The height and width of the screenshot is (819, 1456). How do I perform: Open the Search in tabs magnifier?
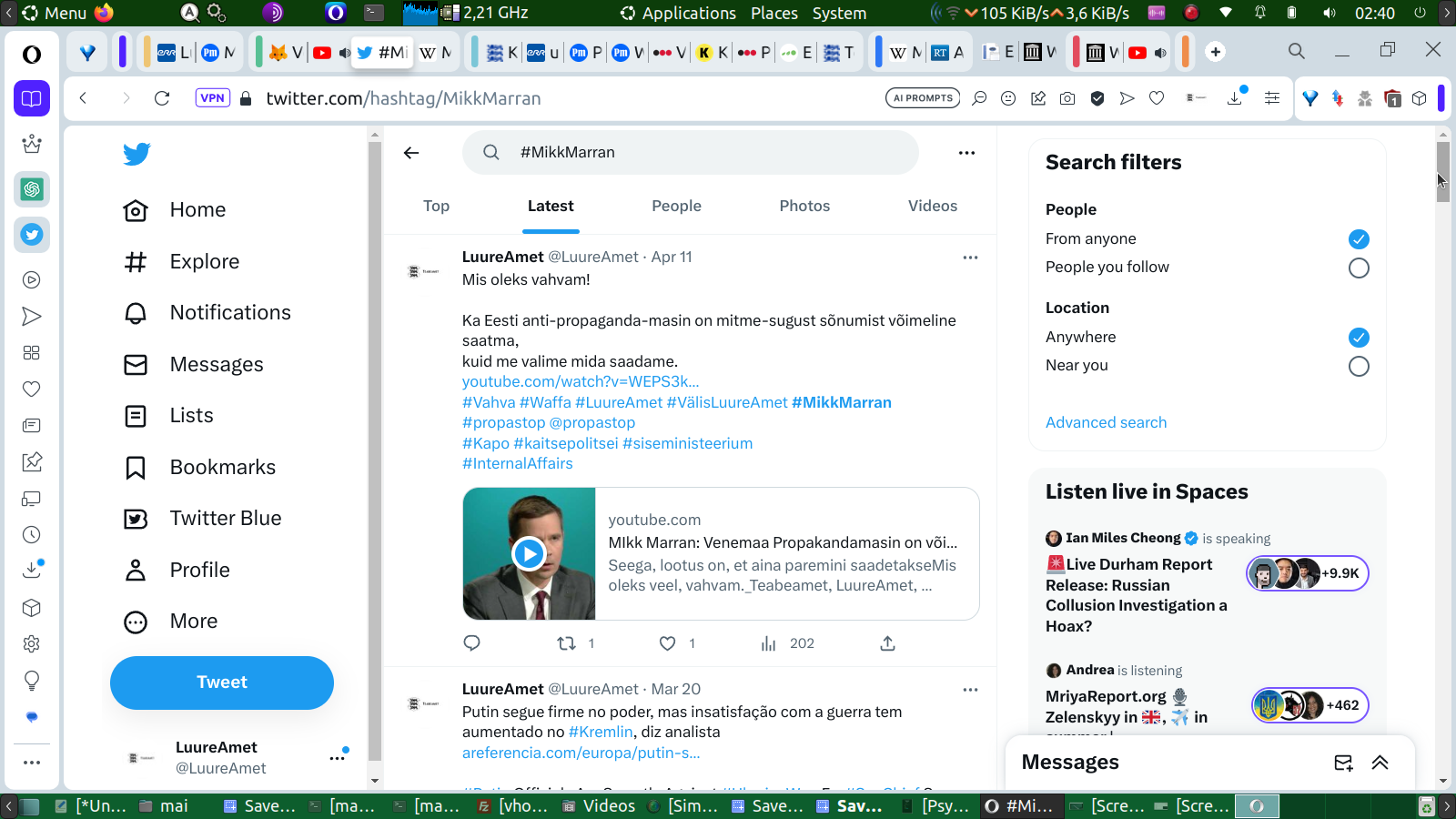click(x=1297, y=51)
